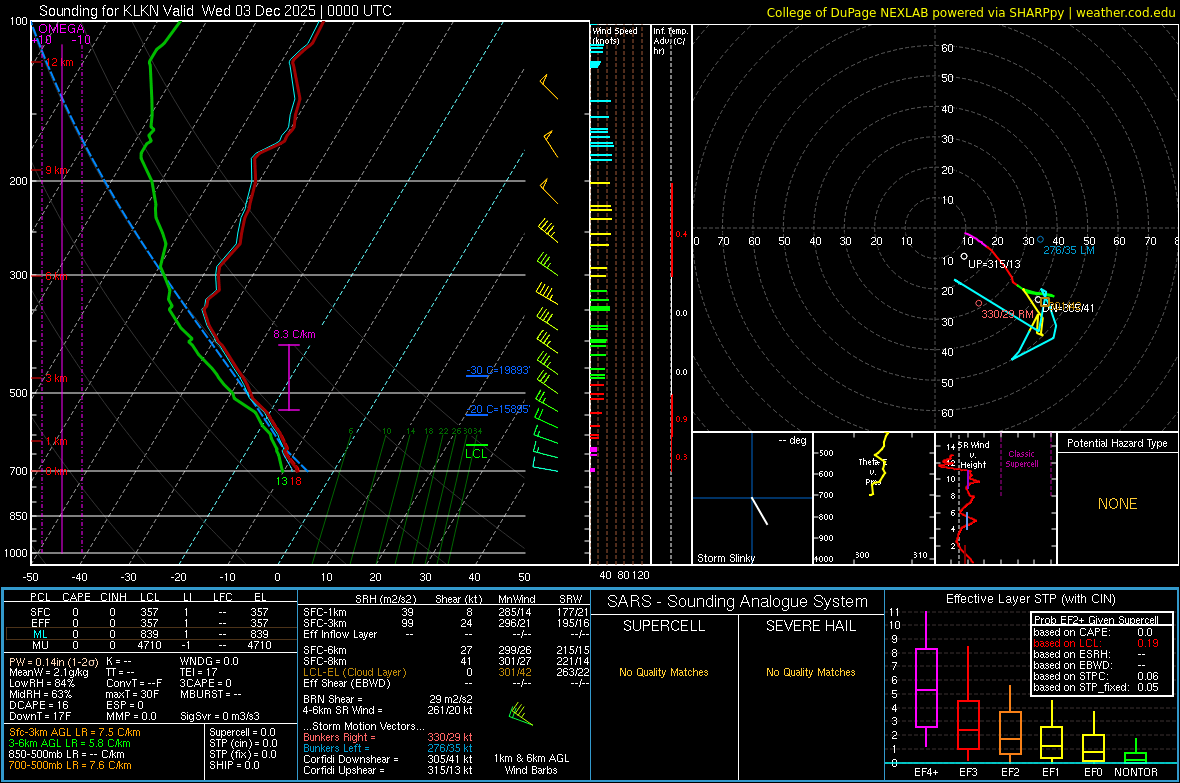Click the white Storm Slinky line

759,510
